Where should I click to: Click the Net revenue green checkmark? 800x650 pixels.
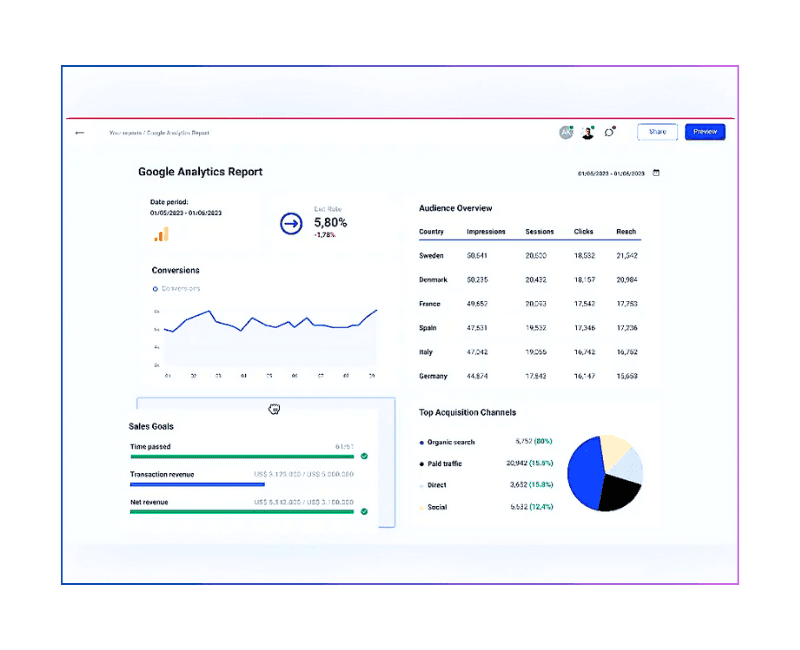coord(364,511)
